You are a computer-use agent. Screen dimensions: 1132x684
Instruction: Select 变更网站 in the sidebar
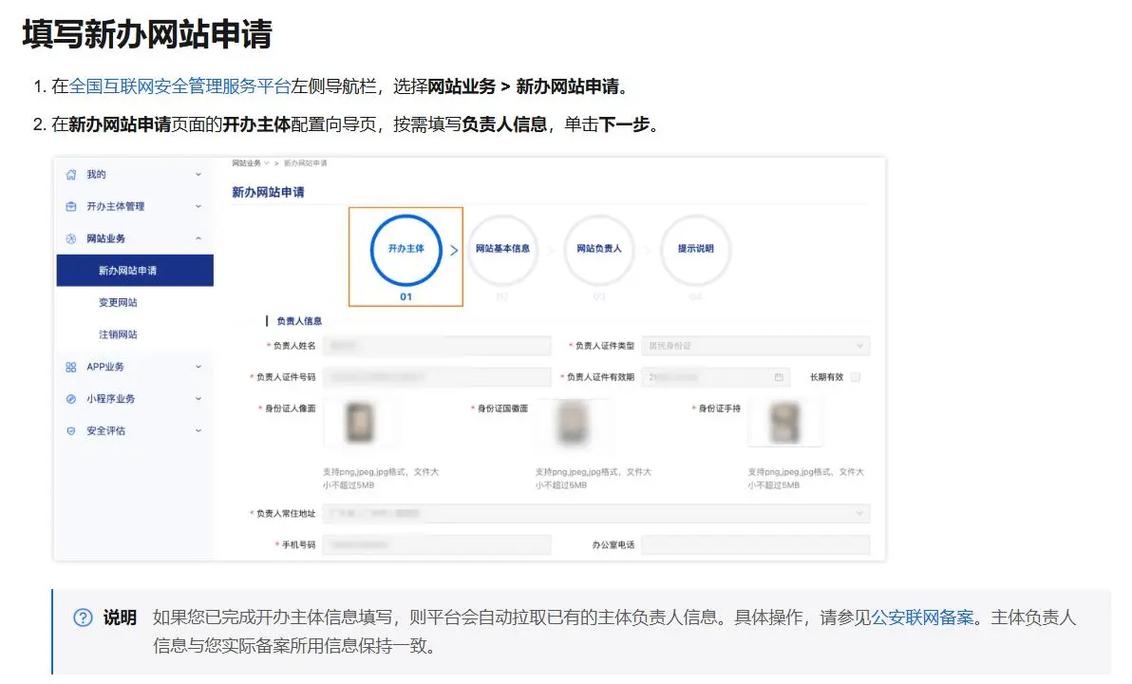tap(118, 303)
